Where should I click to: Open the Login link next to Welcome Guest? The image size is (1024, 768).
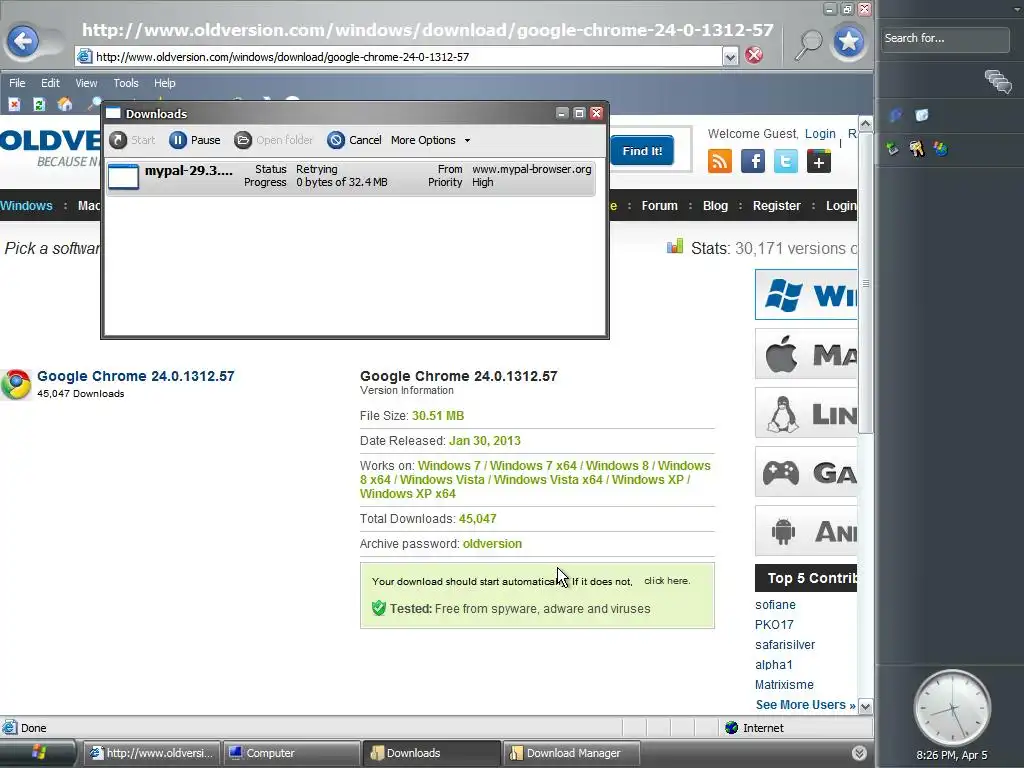pos(820,133)
